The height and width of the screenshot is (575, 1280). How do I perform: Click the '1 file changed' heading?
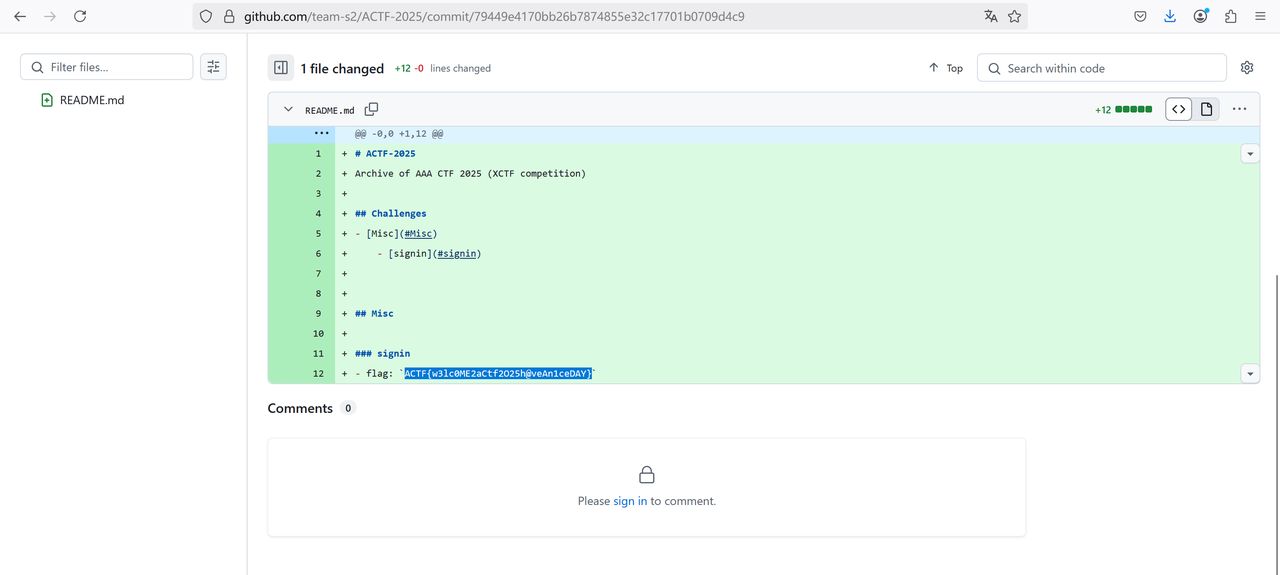(342, 68)
